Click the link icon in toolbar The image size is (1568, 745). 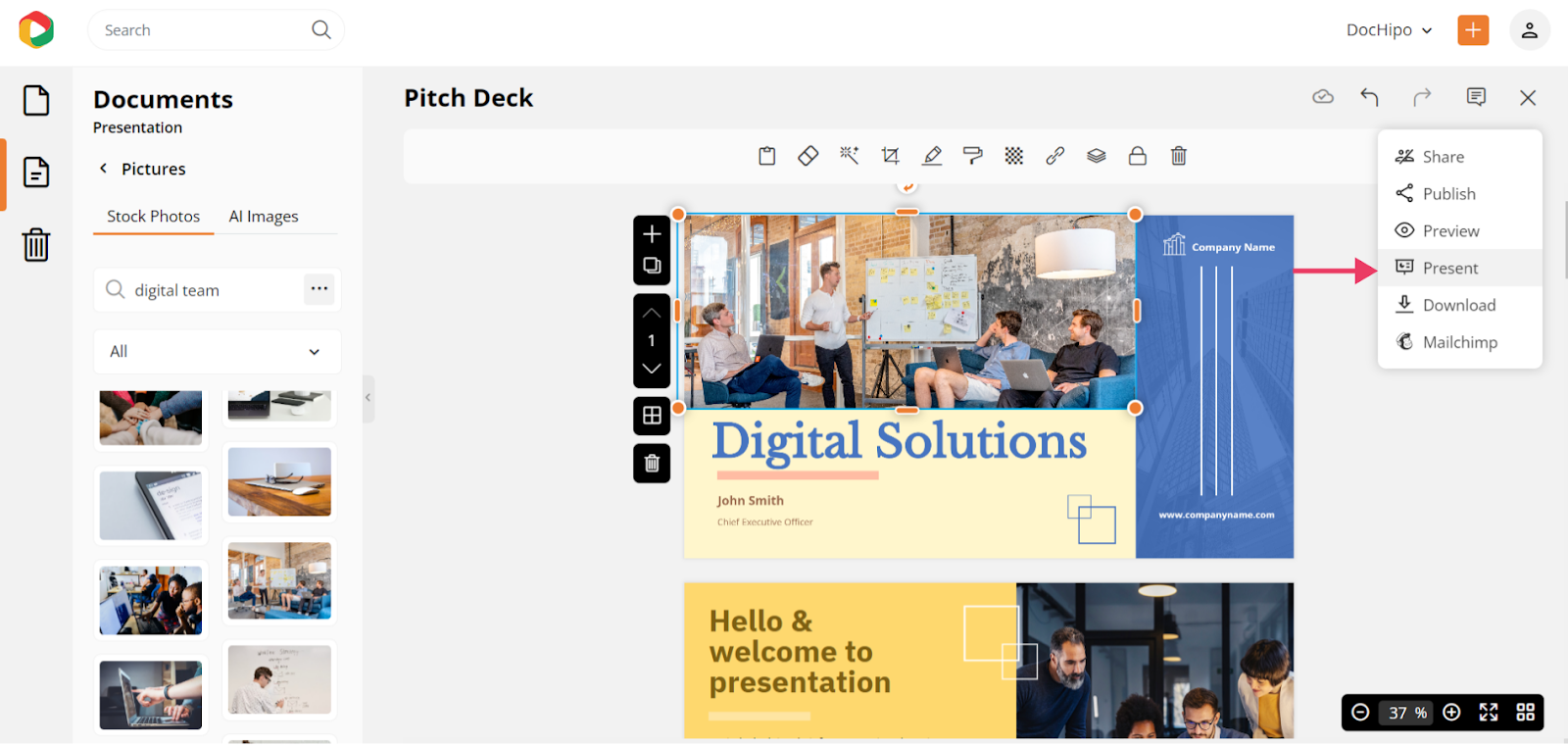(1054, 156)
